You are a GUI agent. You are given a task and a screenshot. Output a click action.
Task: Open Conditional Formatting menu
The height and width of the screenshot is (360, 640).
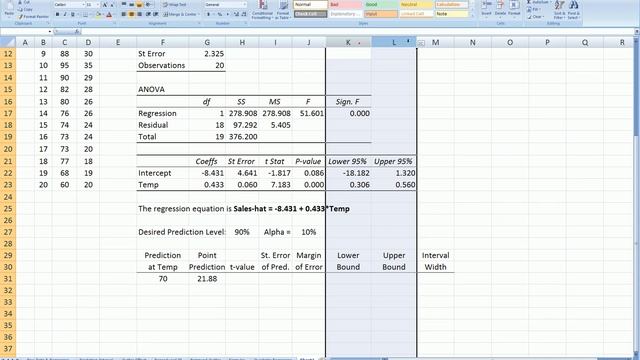(262, 10)
